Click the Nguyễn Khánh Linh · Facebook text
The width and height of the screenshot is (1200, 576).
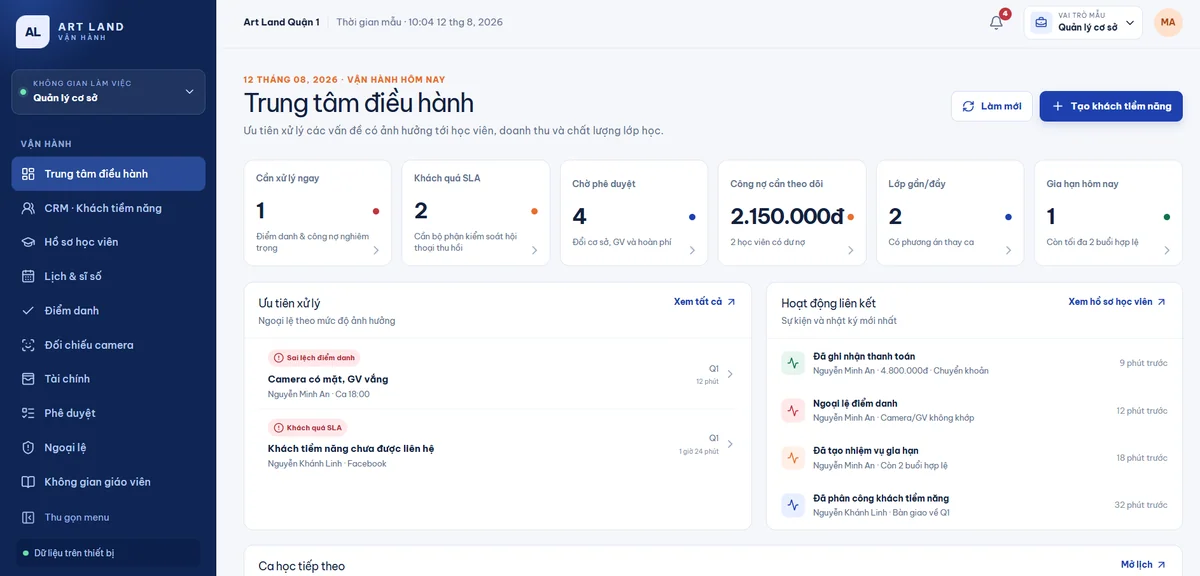[x=327, y=464]
